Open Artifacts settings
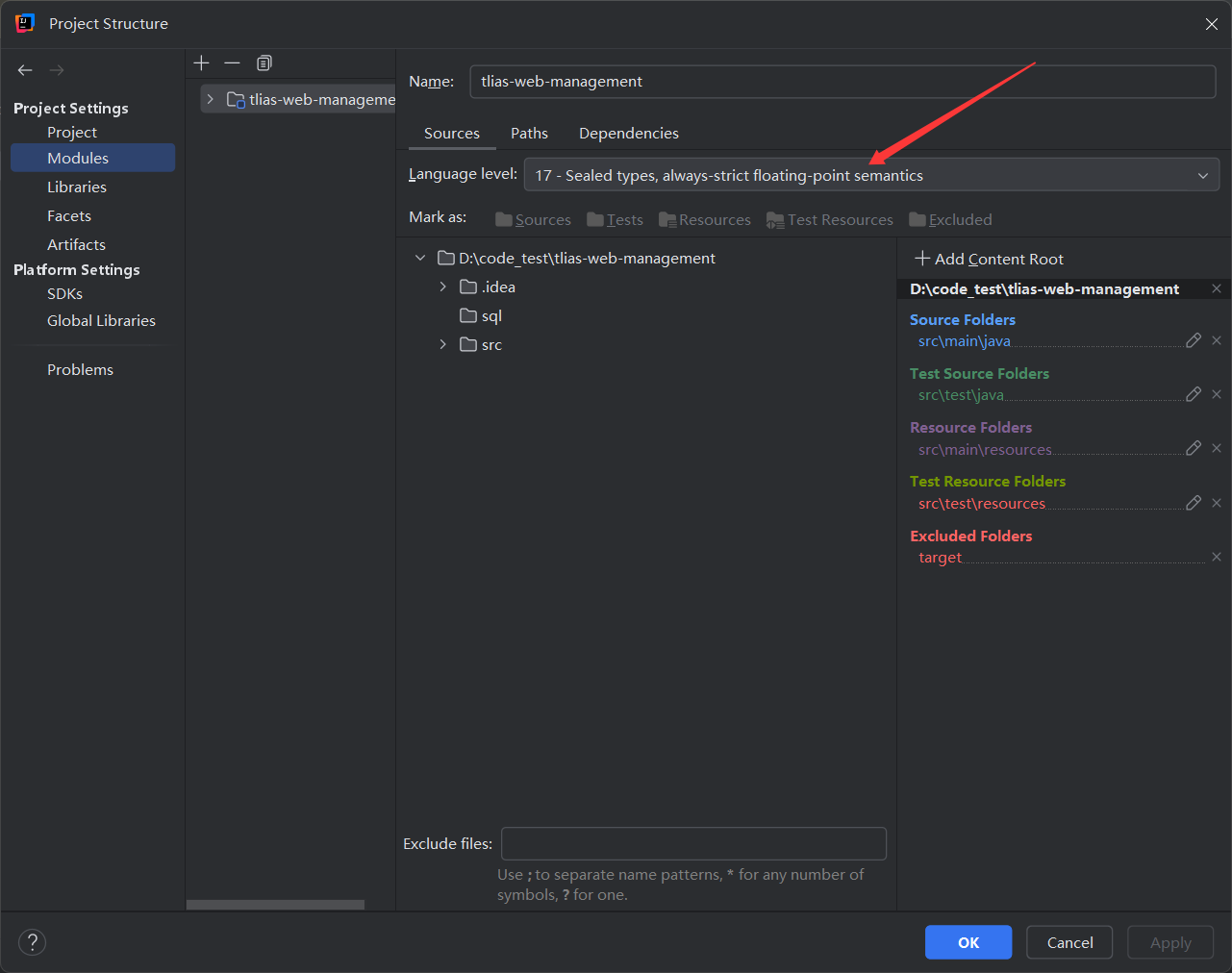 coord(76,244)
